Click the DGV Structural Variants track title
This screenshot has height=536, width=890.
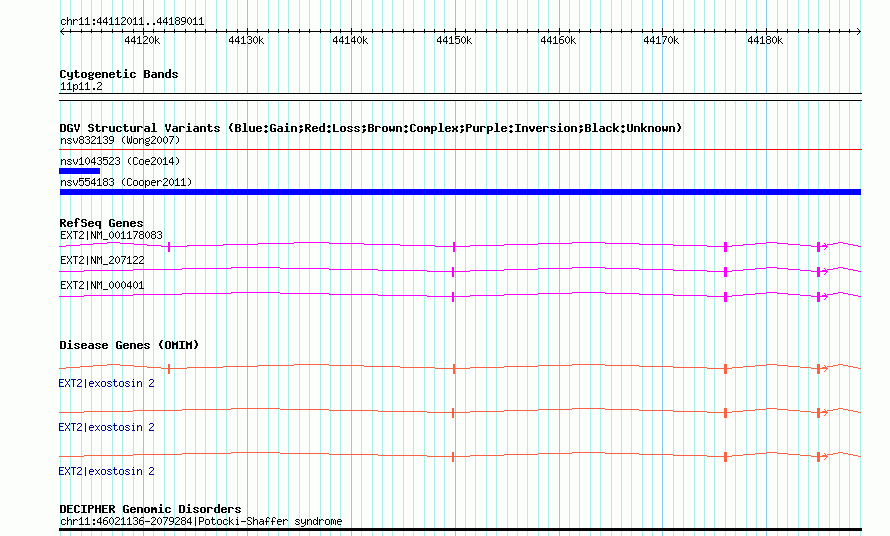370,128
